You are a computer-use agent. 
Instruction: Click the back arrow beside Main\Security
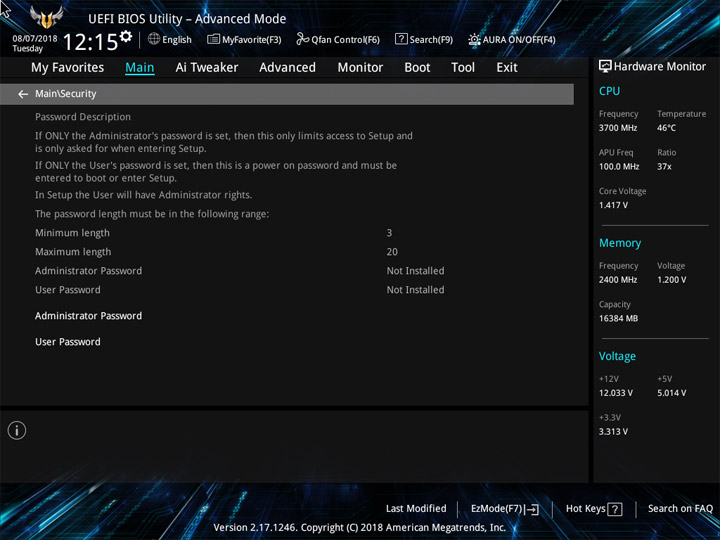23,94
